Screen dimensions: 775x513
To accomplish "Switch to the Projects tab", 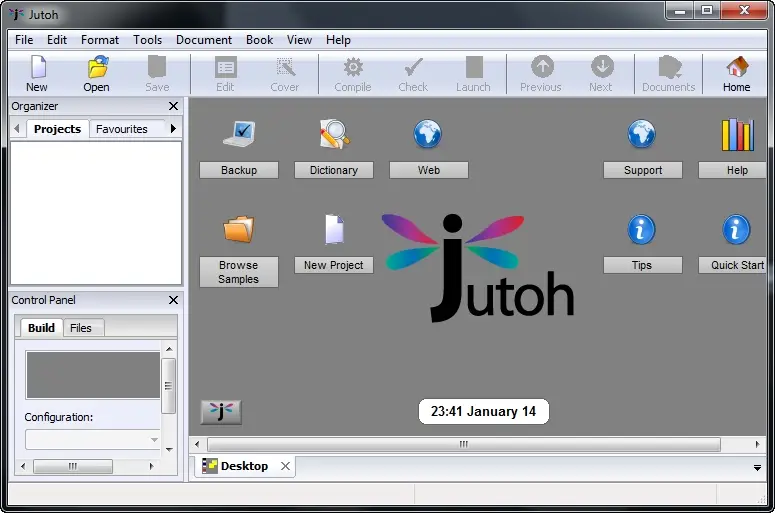I will (57, 129).
